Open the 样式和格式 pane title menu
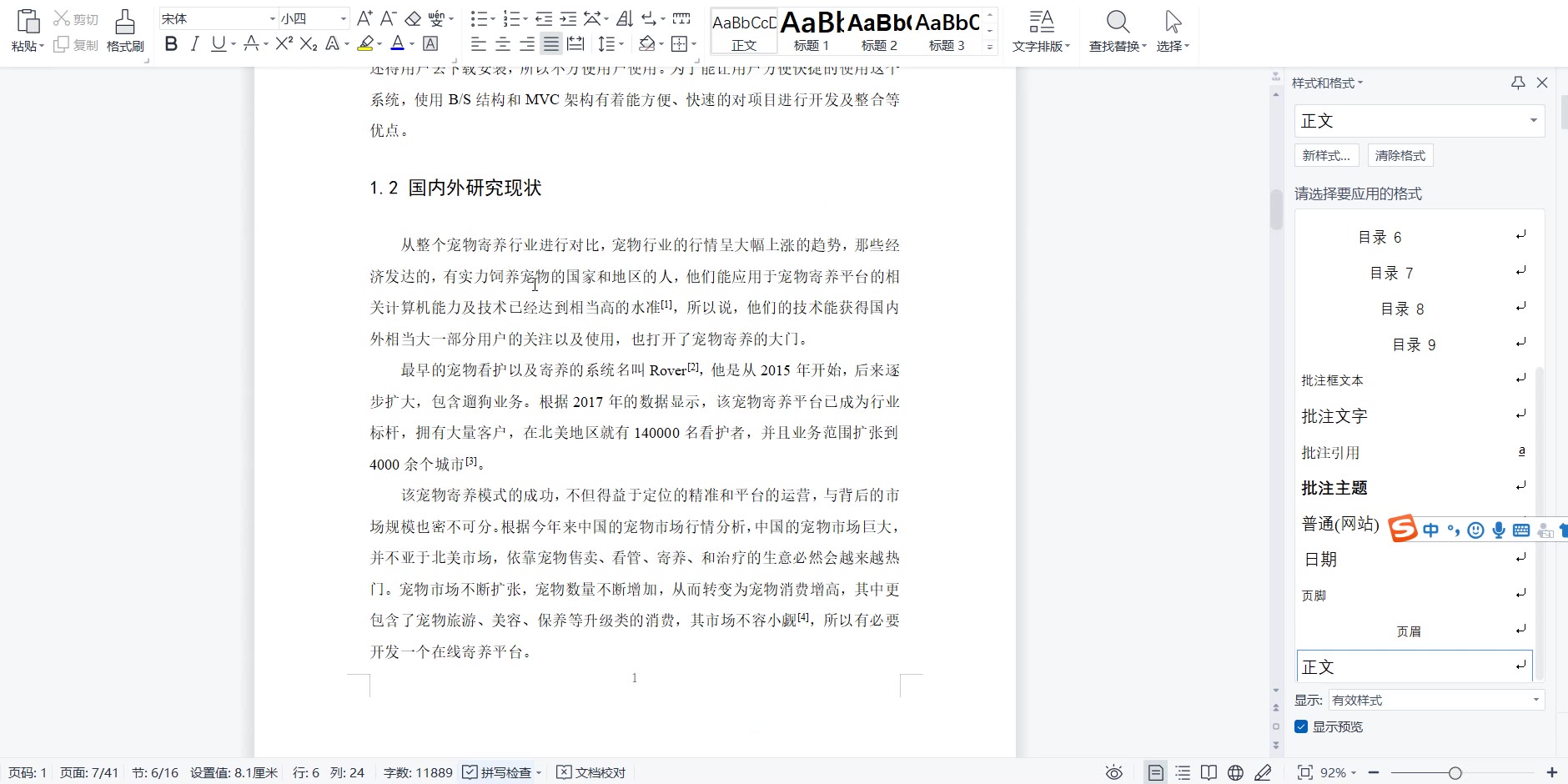The width and height of the screenshot is (1568, 784). coord(1327,83)
